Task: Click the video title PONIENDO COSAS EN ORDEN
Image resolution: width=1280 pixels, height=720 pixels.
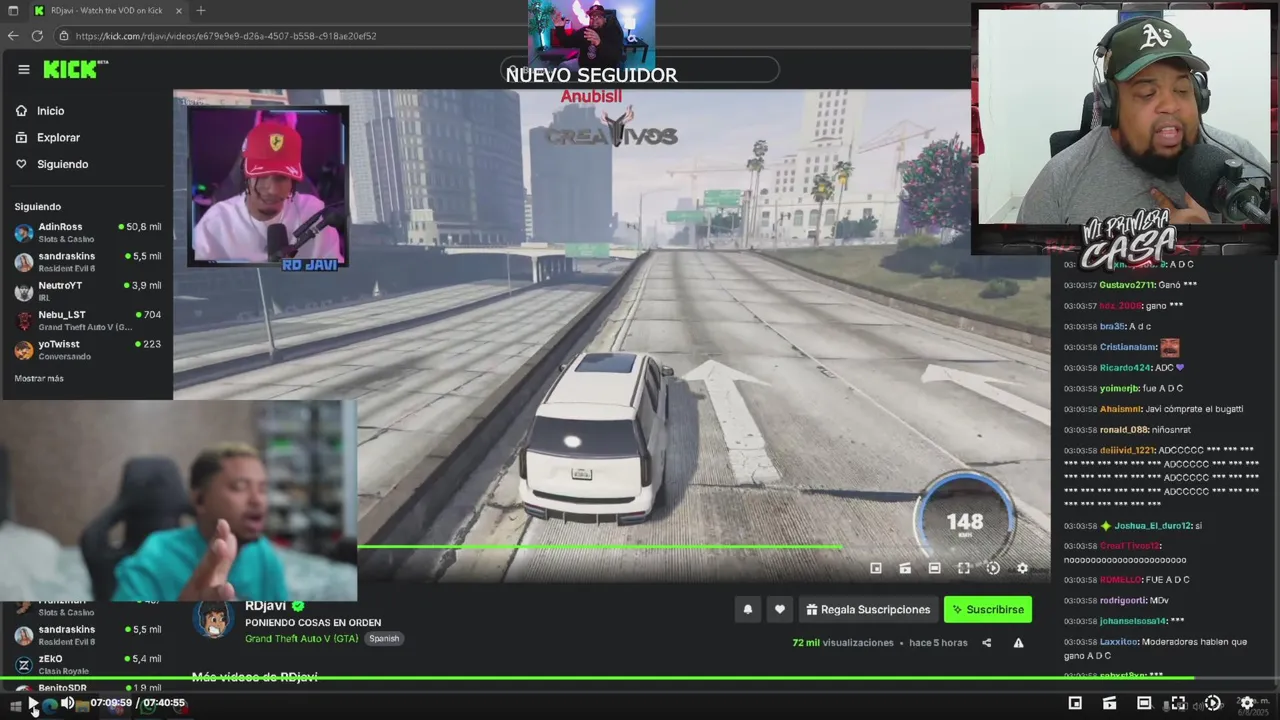Action: [313, 622]
